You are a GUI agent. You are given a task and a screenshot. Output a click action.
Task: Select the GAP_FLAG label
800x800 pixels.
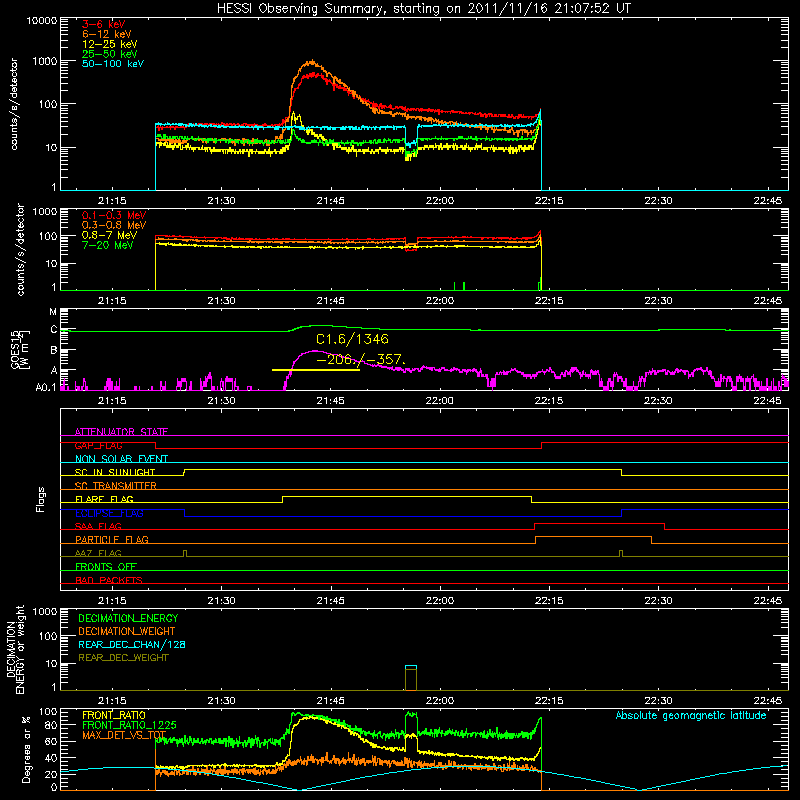99,445
